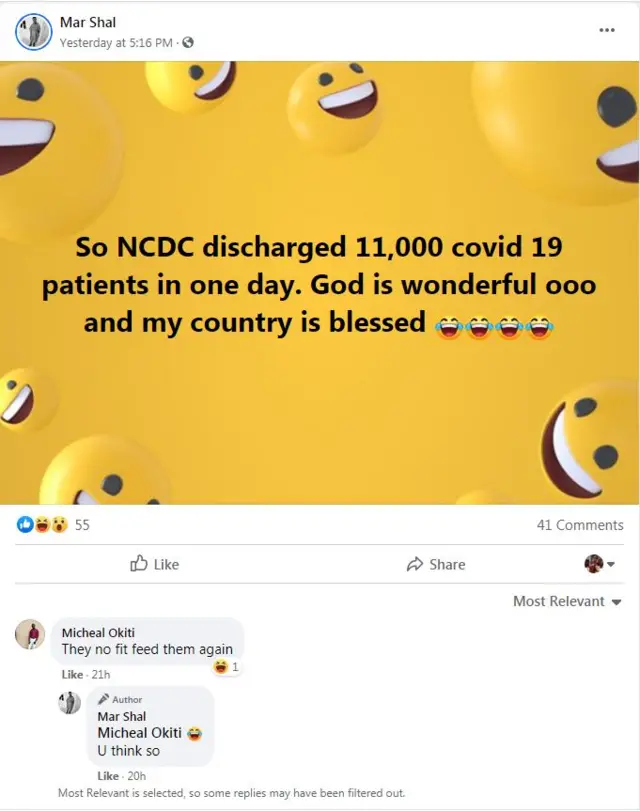Open Micheal Okiti's comment avatar
This screenshot has width=640, height=811.
(x=31, y=635)
